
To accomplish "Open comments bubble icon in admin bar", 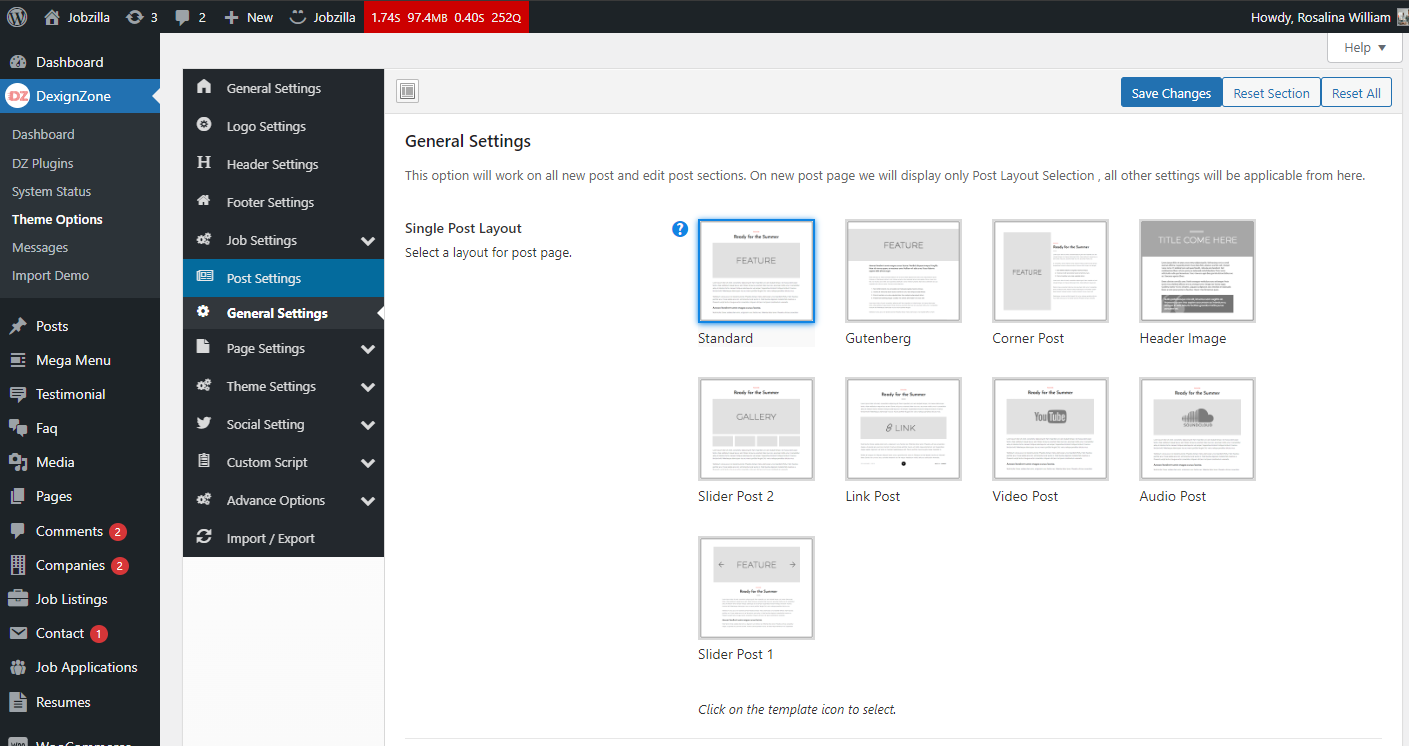I will click(183, 17).
